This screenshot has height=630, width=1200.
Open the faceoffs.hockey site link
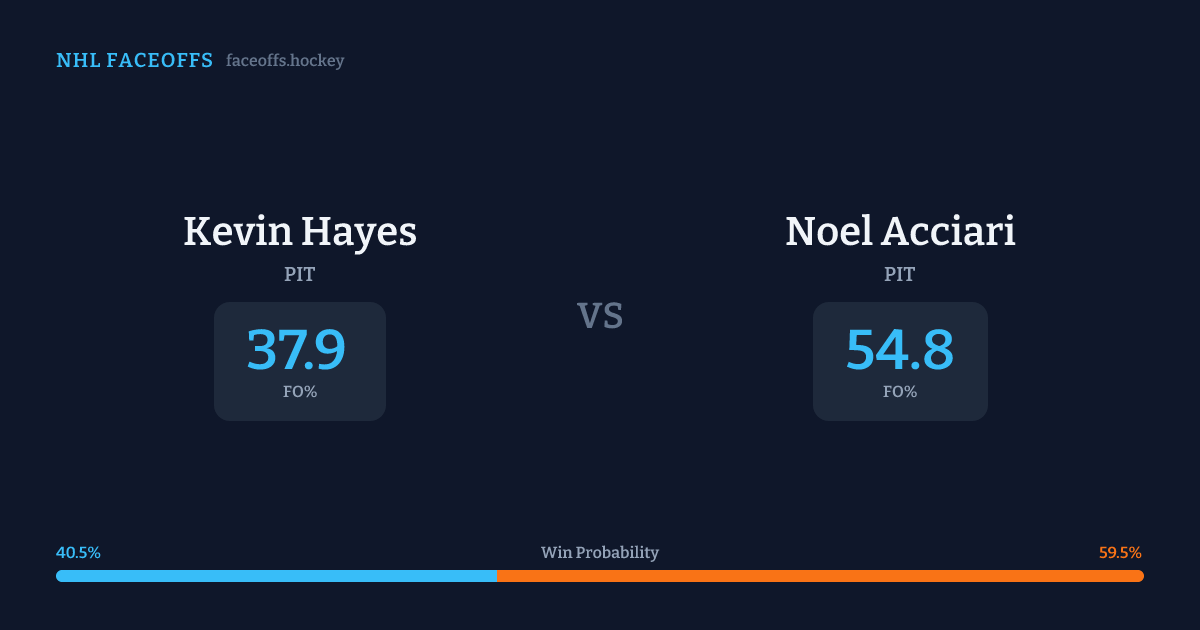(285, 61)
